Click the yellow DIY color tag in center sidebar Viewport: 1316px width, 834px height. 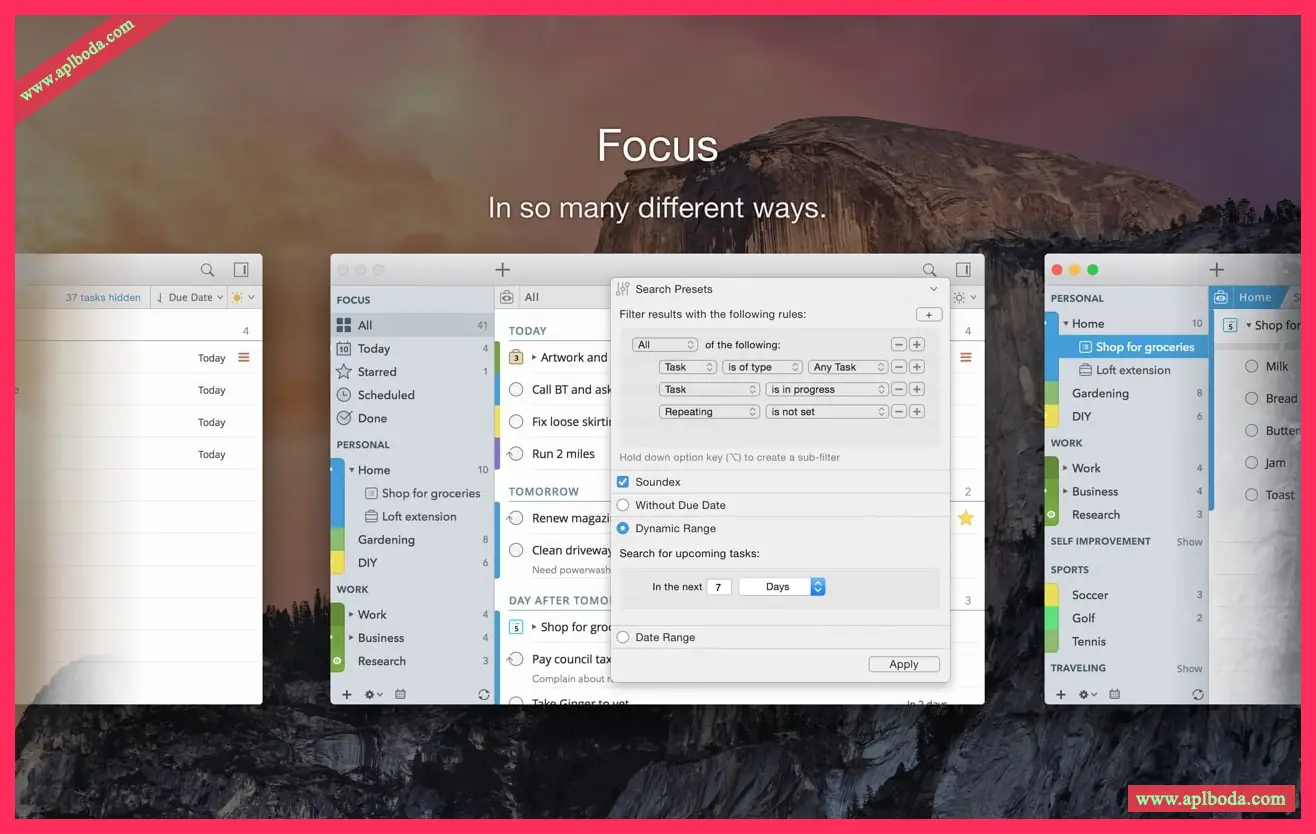tap(338, 563)
